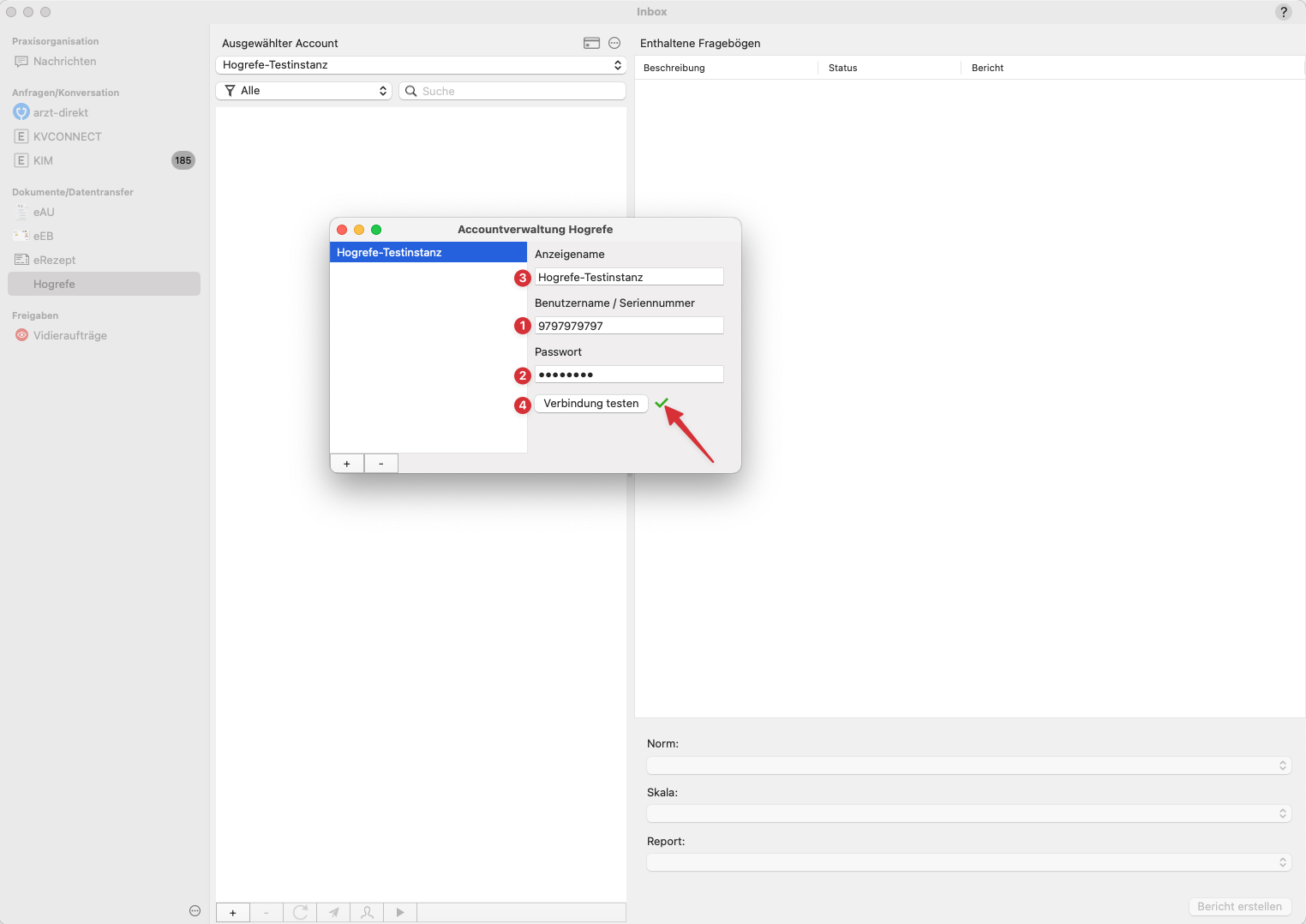
Task: Click the Benutzername / Seriennummer field
Action: [x=629, y=326]
